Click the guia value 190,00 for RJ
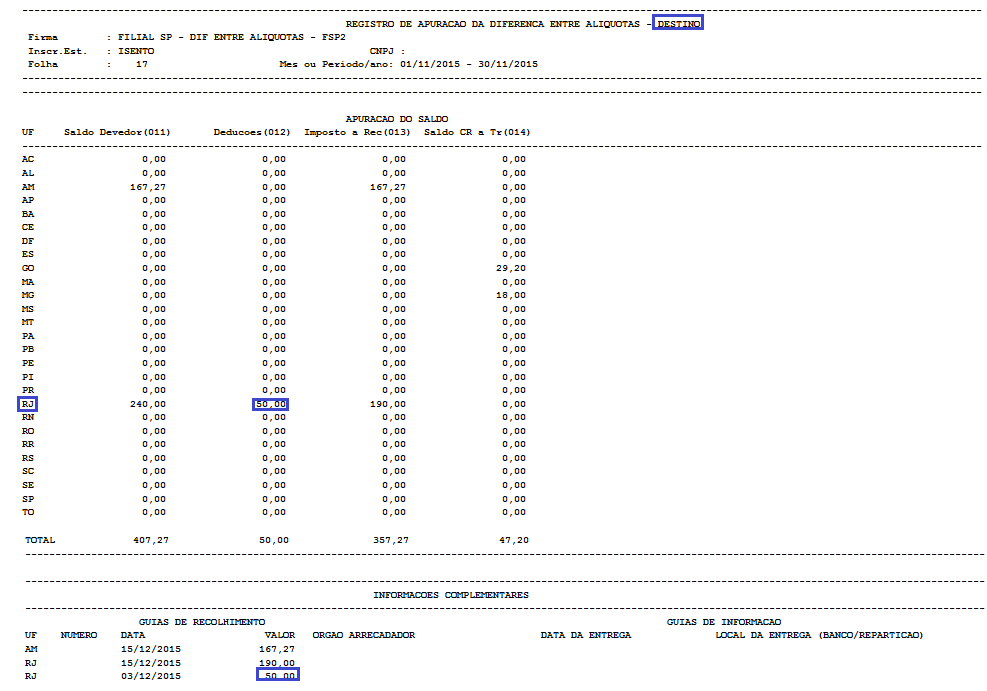The image size is (987, 691). (x=277, y=663)
